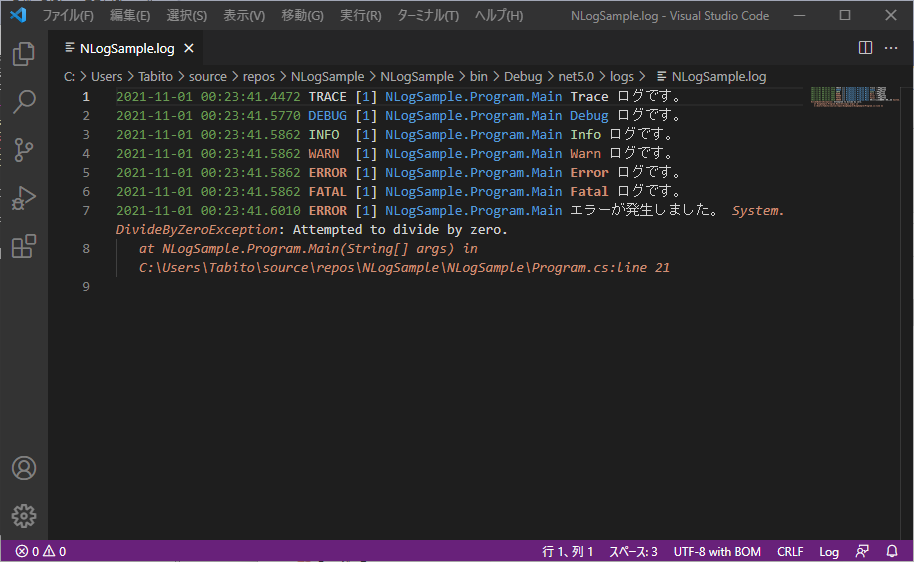Open the errors and warnings status indicator
The height and width of the screenshot is (562, 914).
point(41,551)
